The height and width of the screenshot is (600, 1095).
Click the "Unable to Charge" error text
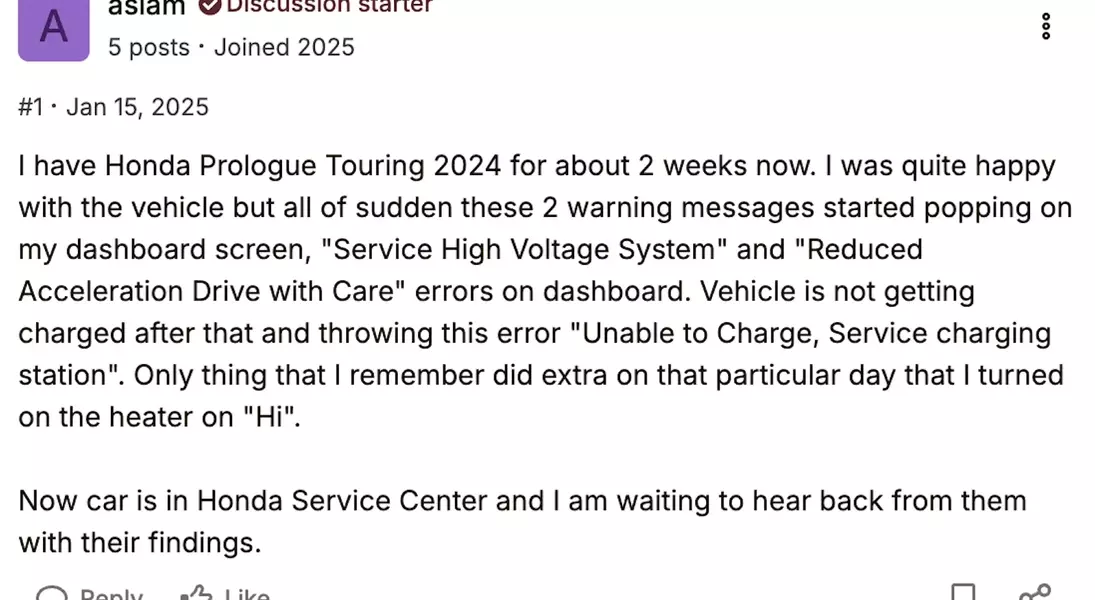pyautogui.click(x=695, y=334)
